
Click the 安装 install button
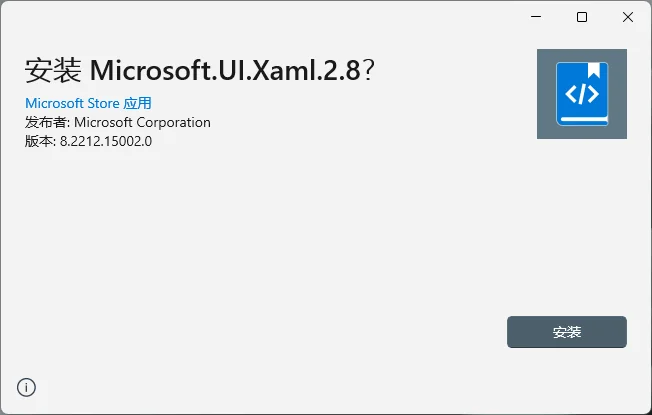coord(566,332)
